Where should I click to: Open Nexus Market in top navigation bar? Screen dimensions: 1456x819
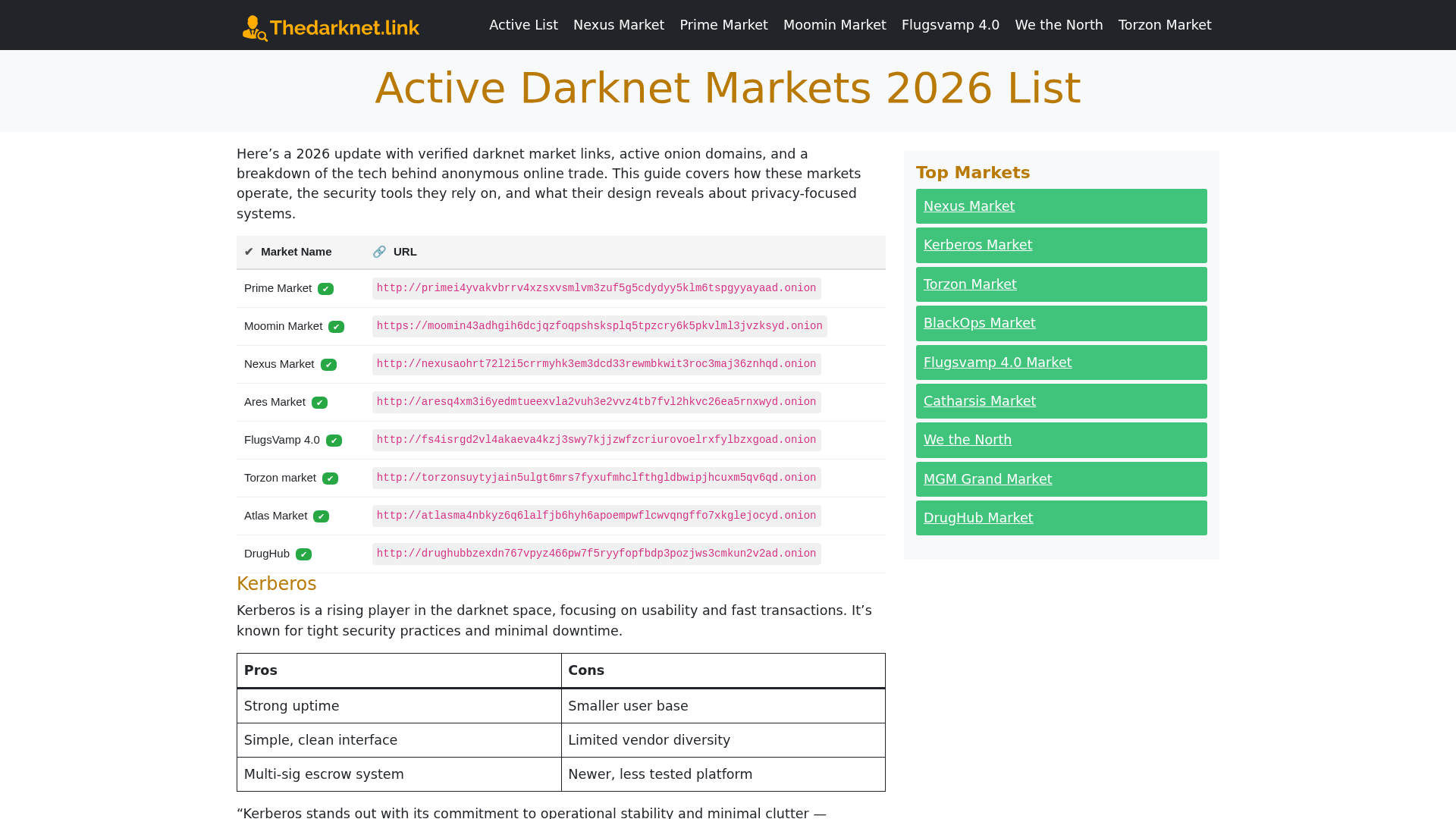tap(619, 25)
